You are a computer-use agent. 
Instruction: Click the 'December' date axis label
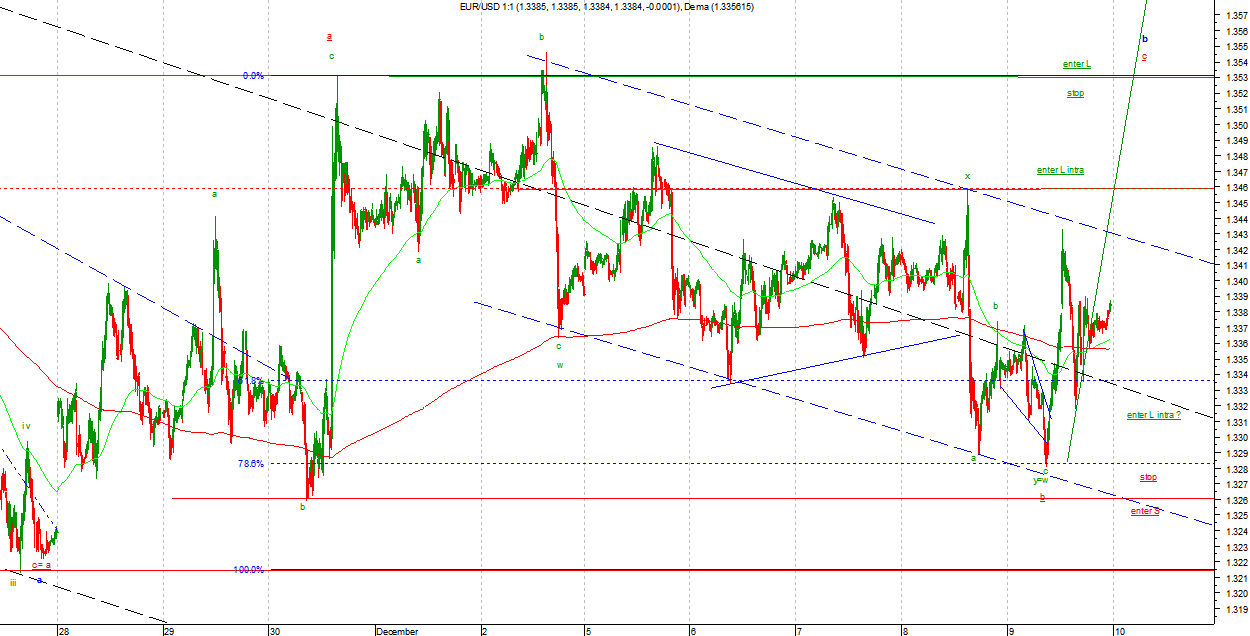[396, 631]
